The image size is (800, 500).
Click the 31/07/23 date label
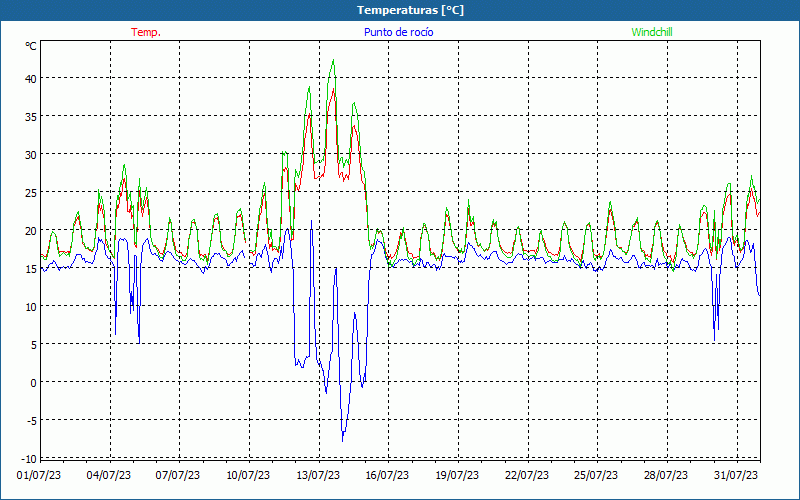click(736, 475)
